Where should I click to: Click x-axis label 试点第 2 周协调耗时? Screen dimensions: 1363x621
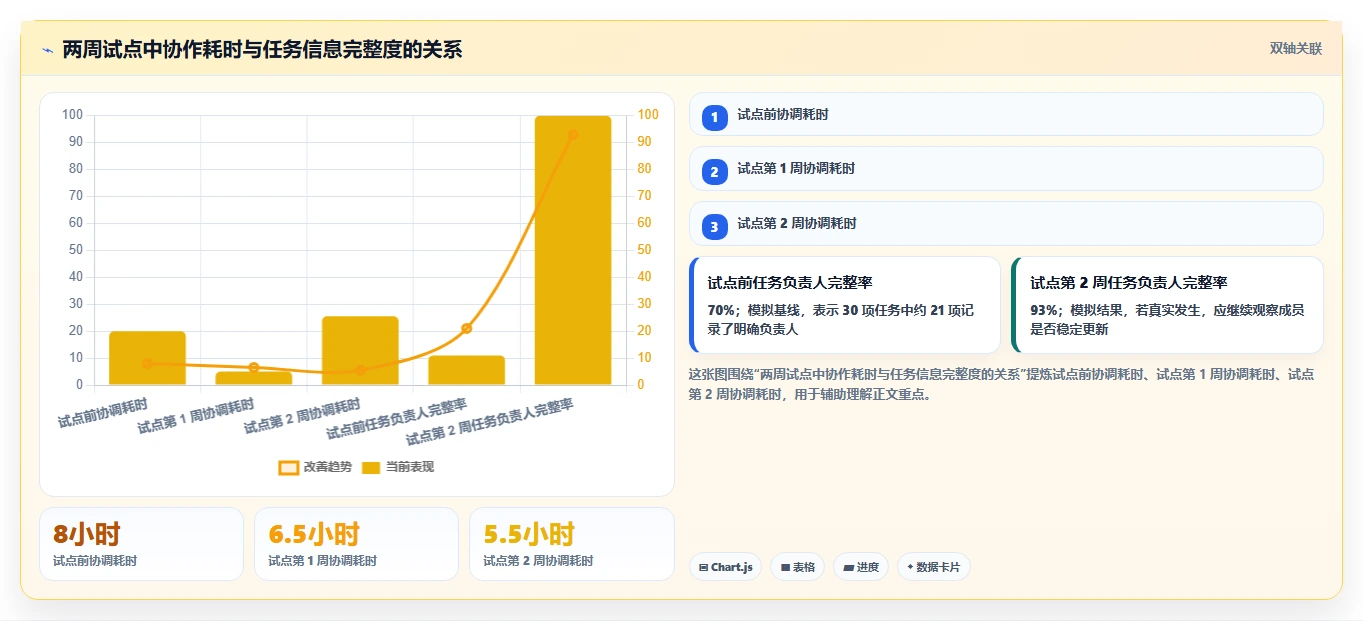(303, 416)
